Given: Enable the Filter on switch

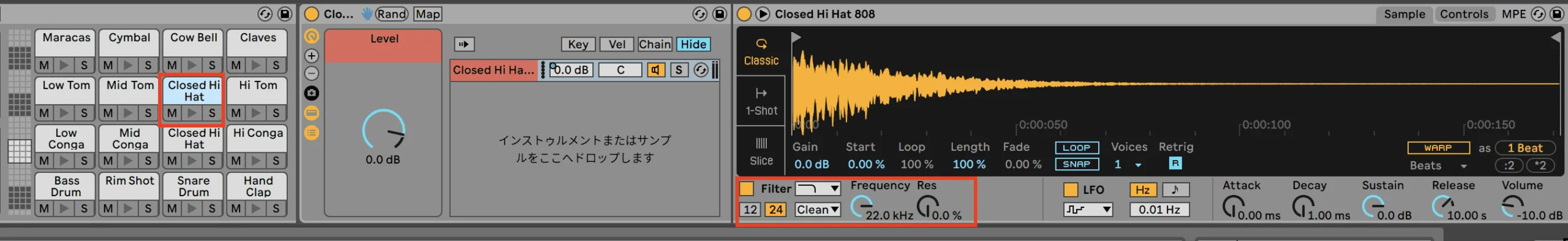Looking at the screenshot, I should point(747,188).
